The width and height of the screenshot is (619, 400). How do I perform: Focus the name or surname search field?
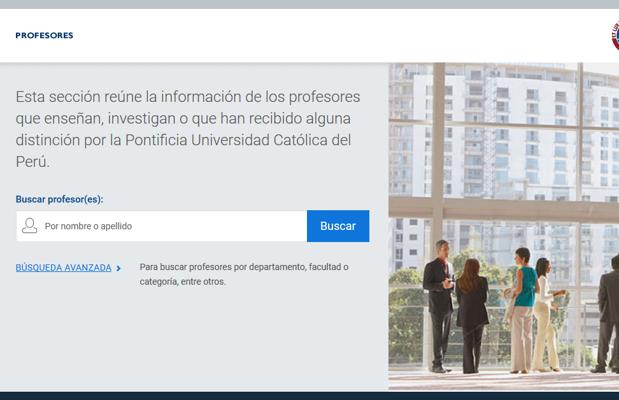click(161, 226)
